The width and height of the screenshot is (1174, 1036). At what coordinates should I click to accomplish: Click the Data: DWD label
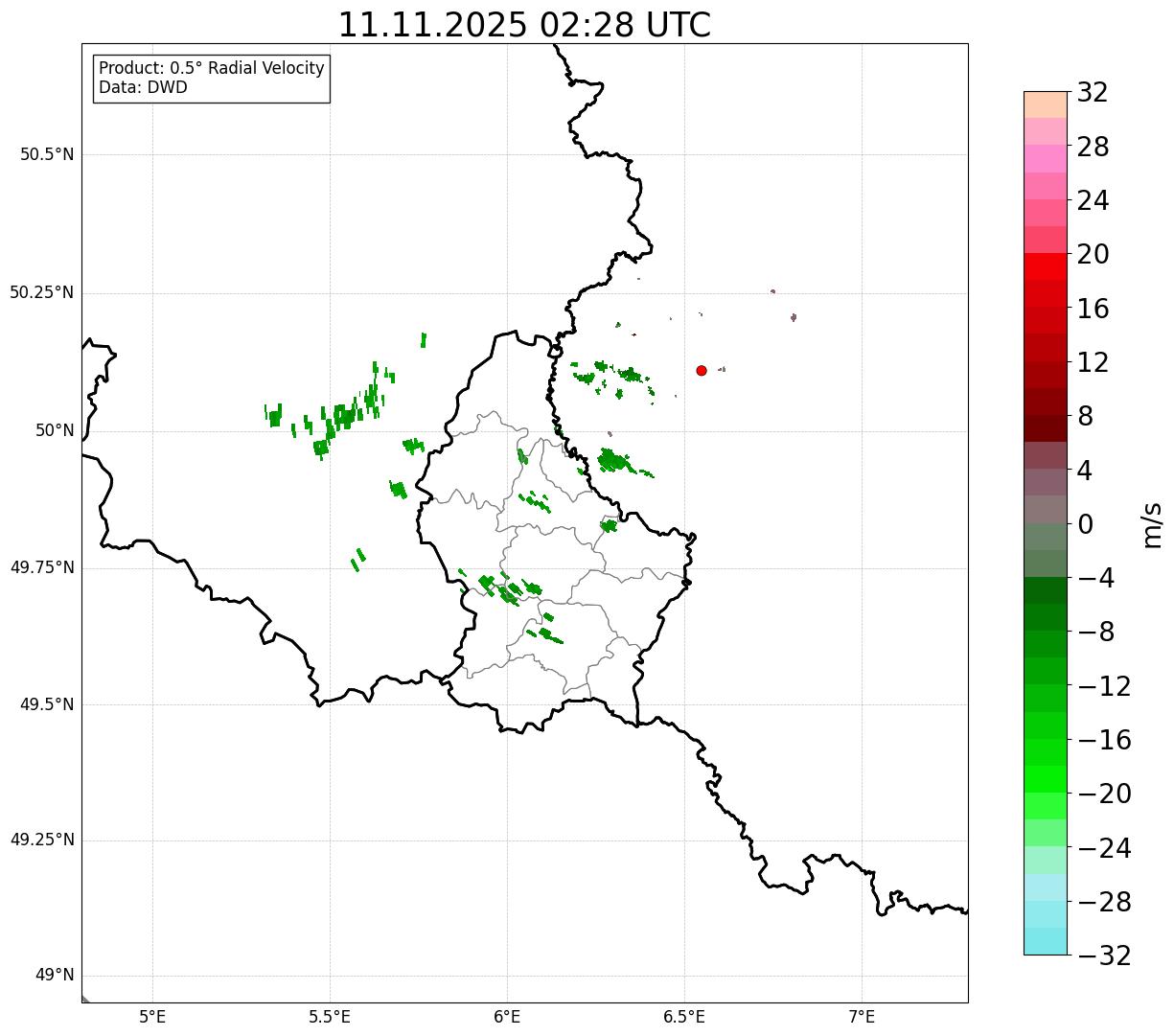tap(143, 87)
